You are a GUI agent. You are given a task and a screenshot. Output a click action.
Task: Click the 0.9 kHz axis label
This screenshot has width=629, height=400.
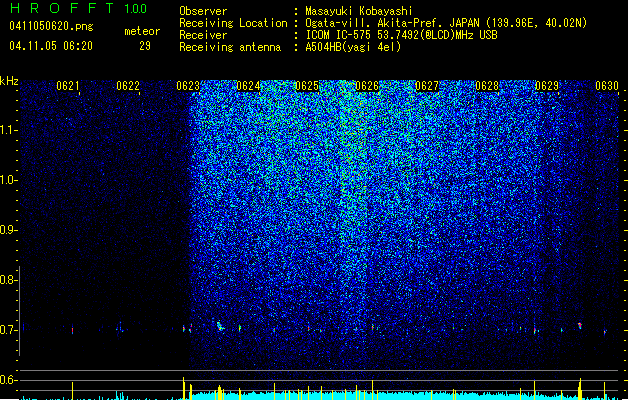tap(9, 230)
